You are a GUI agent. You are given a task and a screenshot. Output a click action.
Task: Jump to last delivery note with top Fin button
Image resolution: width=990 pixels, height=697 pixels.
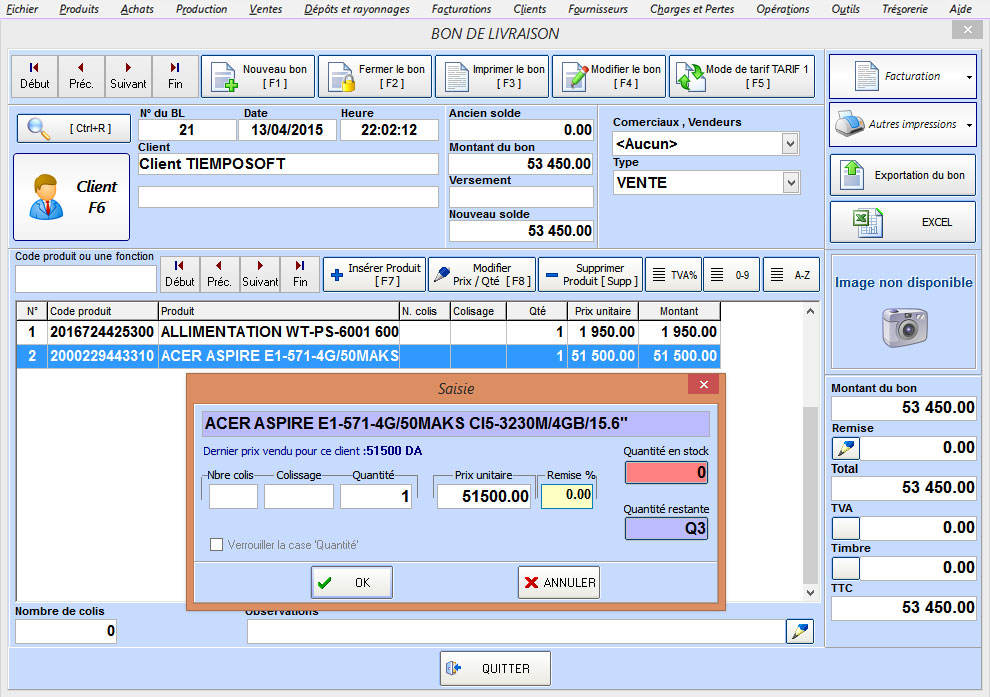point(175,76)
